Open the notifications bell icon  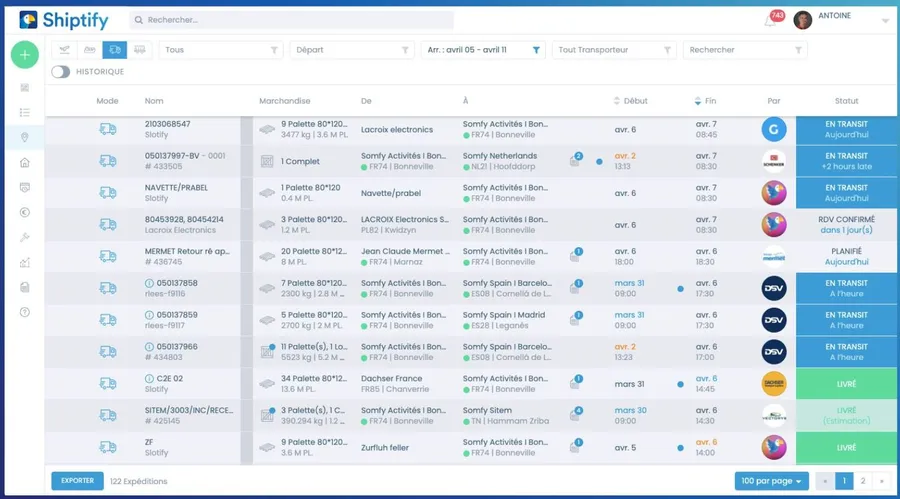(770, 21)
